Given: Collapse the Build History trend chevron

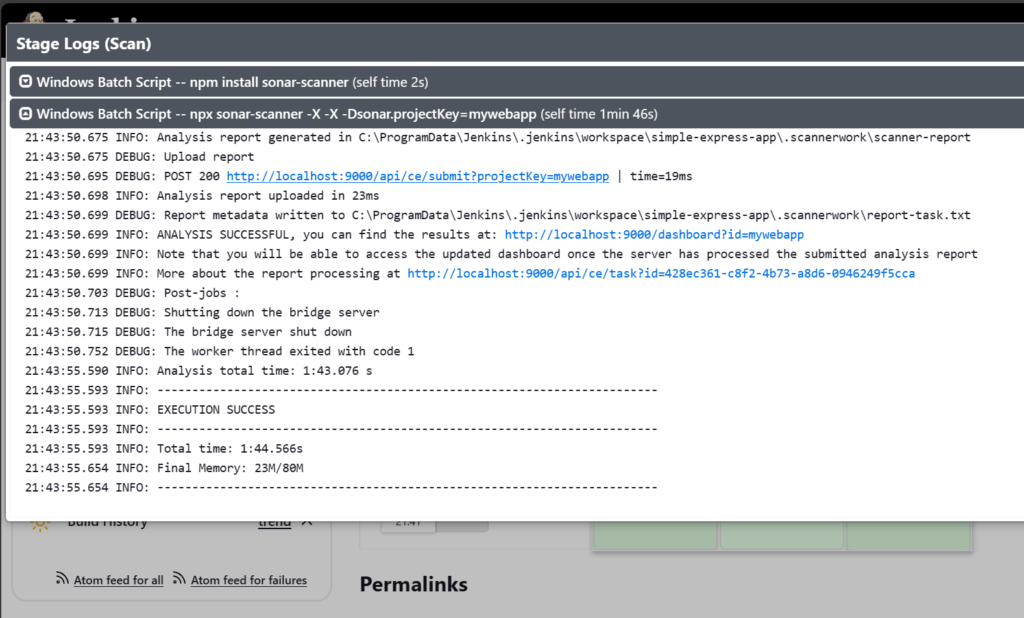Looking at the screenshot, I should (x=307, y=523).
